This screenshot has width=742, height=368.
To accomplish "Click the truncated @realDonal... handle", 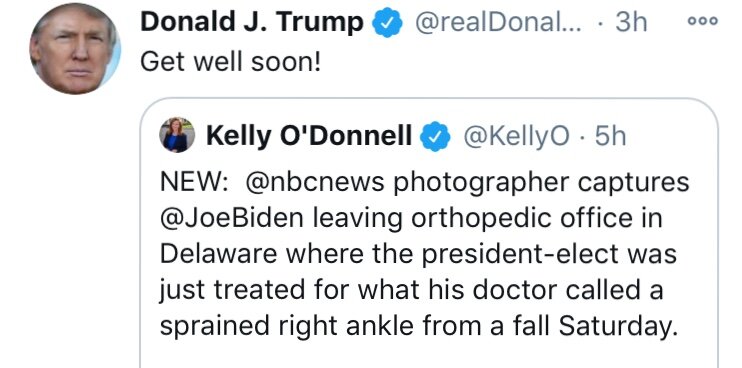I will coord(498,22).
